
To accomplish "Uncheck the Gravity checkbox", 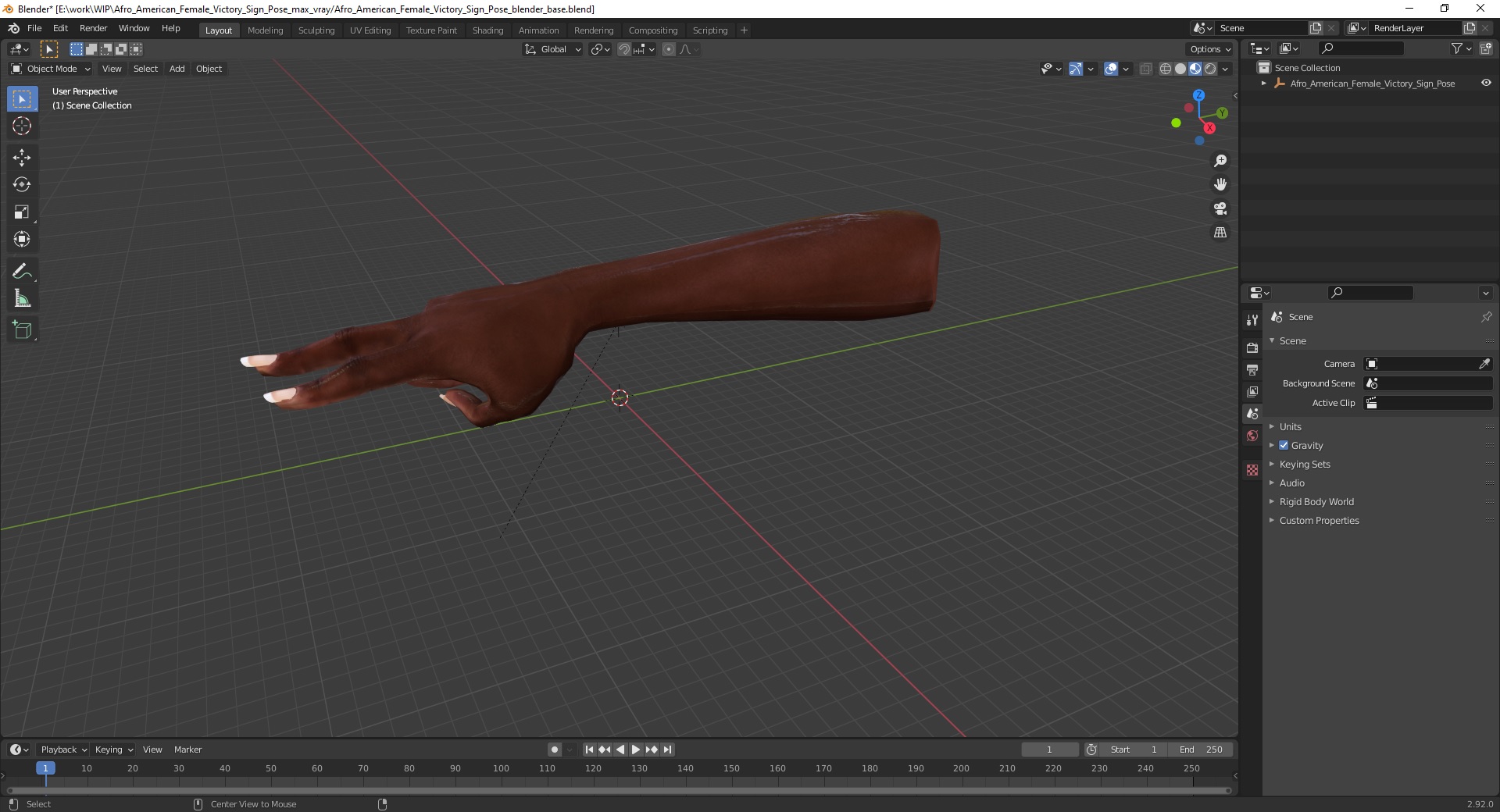I will [x=1284, y=446].
